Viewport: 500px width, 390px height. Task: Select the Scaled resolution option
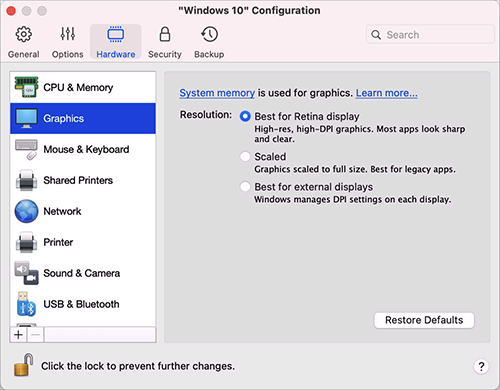click(x=245, y=156)
